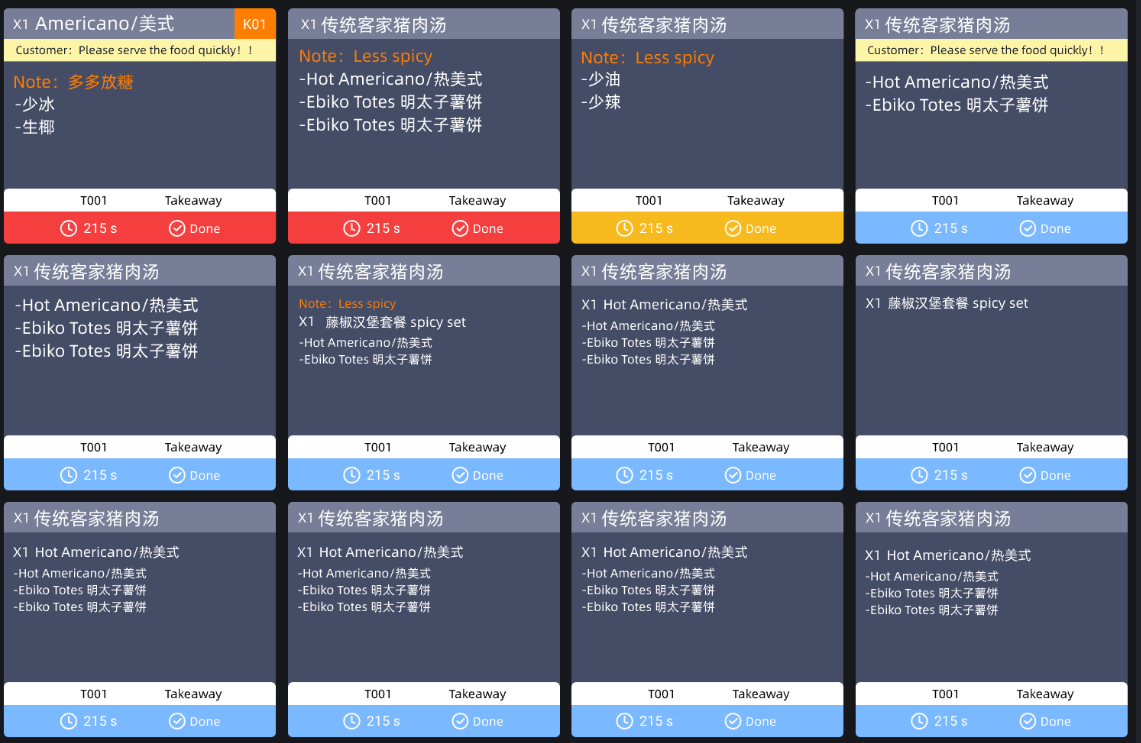The height and width of the screenshot is (743, 1141).
Task: Click the 少冰 modifier on the Americano order
Action: pos(38,104)
